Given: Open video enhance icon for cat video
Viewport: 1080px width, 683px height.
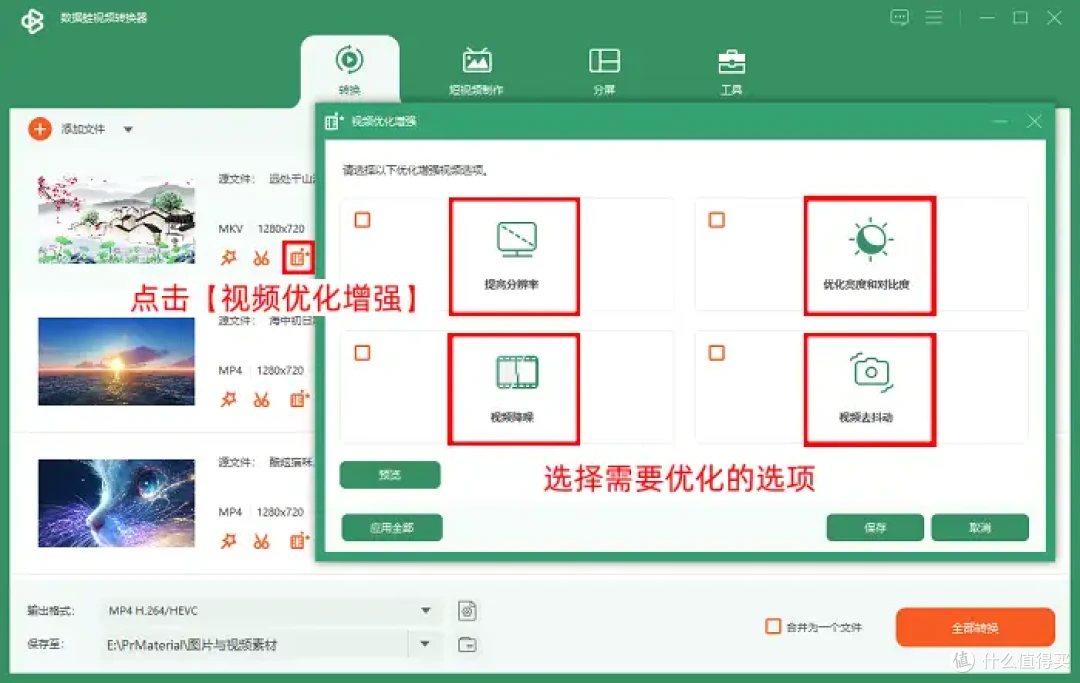Looking at the screenshot, I should [299, 541].
